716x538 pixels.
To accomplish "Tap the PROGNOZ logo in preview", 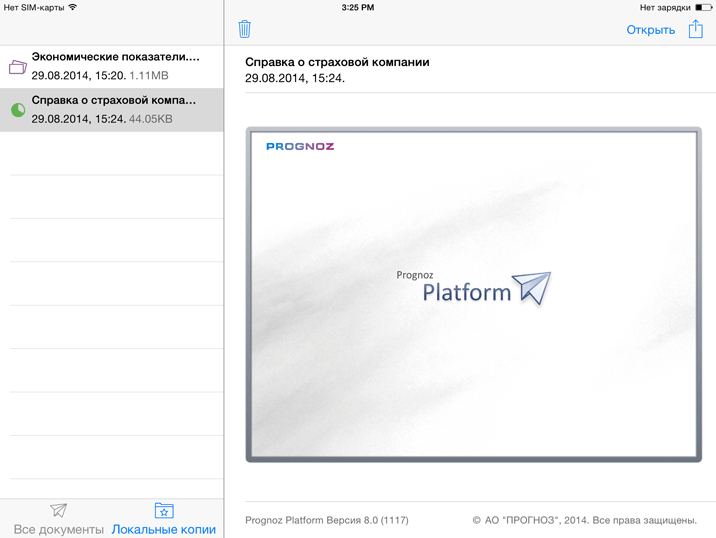I will click(x=300, y=146).
